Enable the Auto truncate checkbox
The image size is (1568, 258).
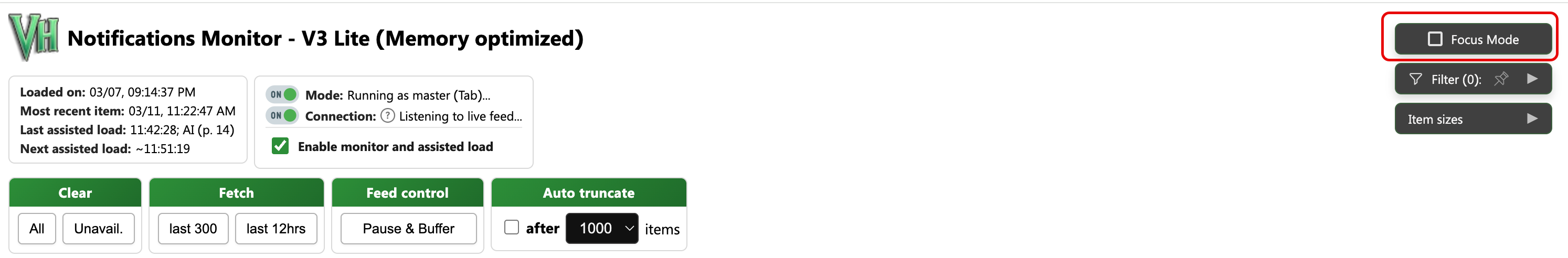511,228
